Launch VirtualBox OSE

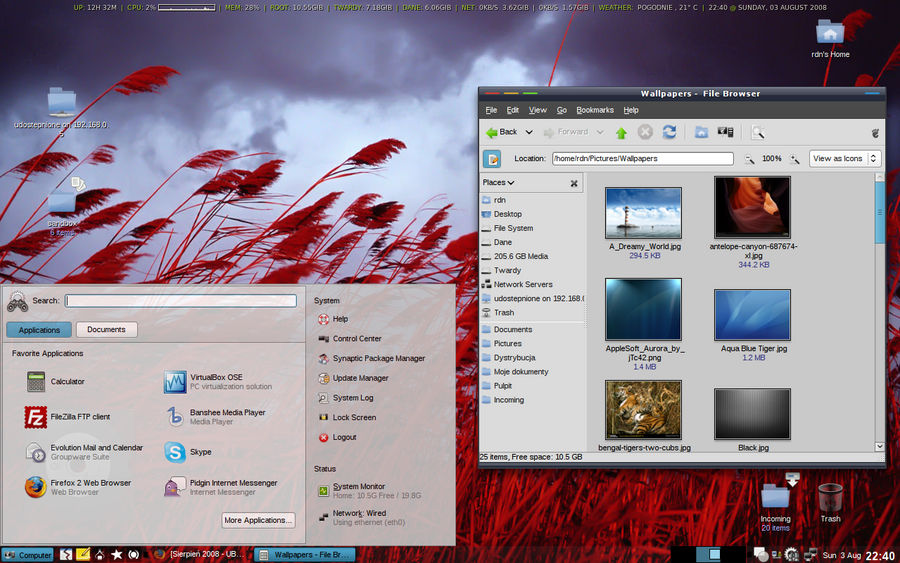pyautogui.click(x=218, y=382)
